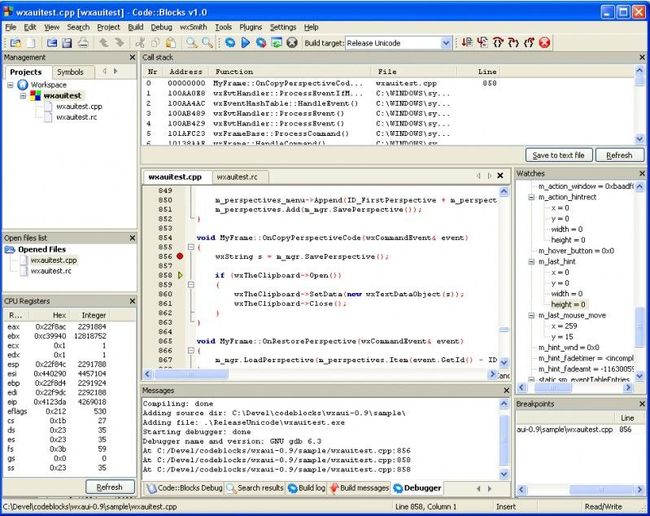Switch to the Build messages tab
This screenshot has height=516, width=650.
click(360, 488)
